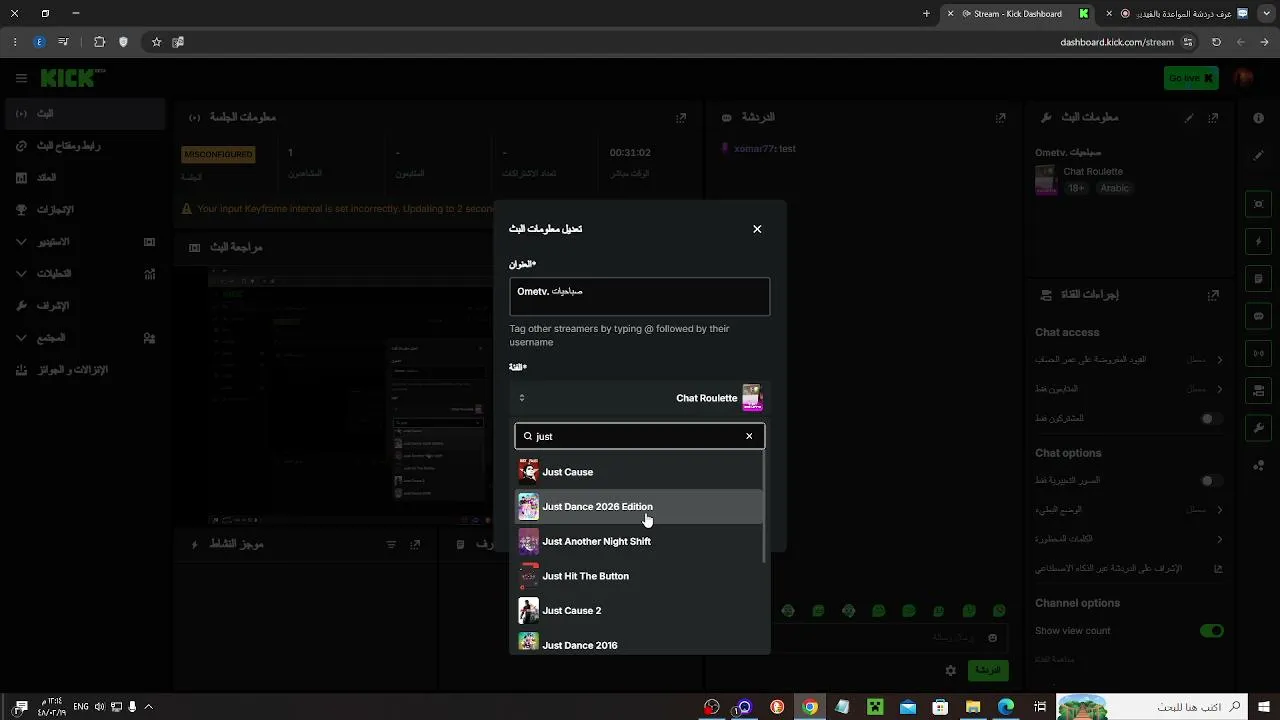
Task: Clear the category search field text
Action: click(x=749, y=436)
